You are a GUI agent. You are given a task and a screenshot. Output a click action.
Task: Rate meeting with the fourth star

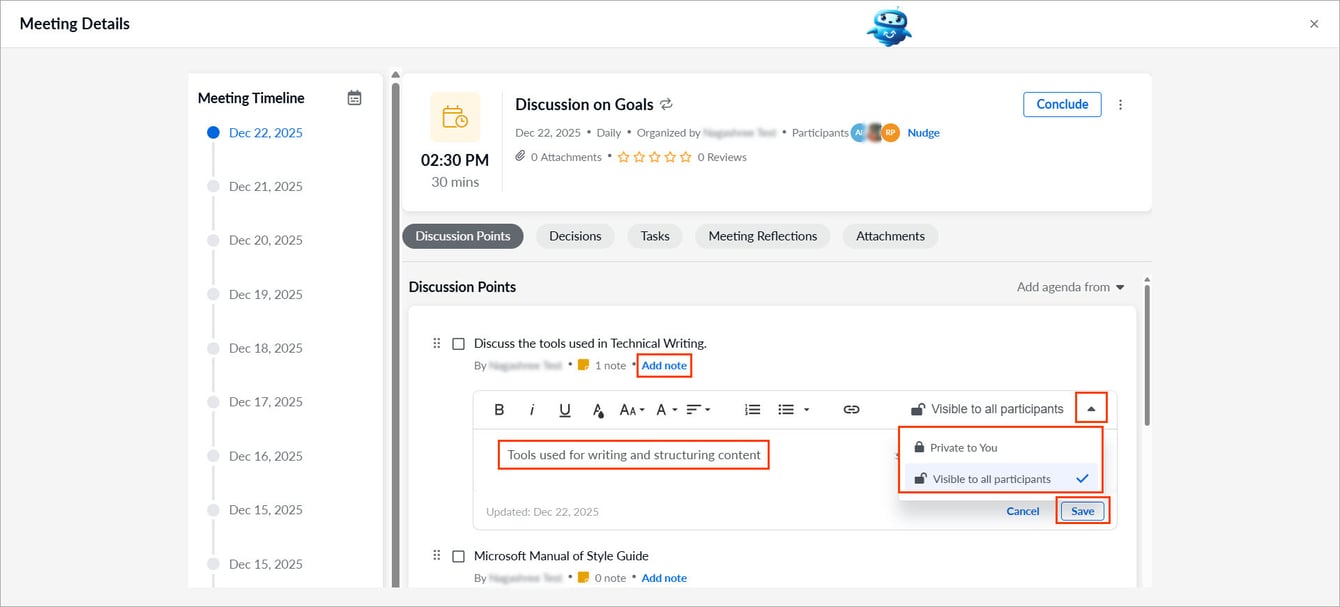pos(670,157)
